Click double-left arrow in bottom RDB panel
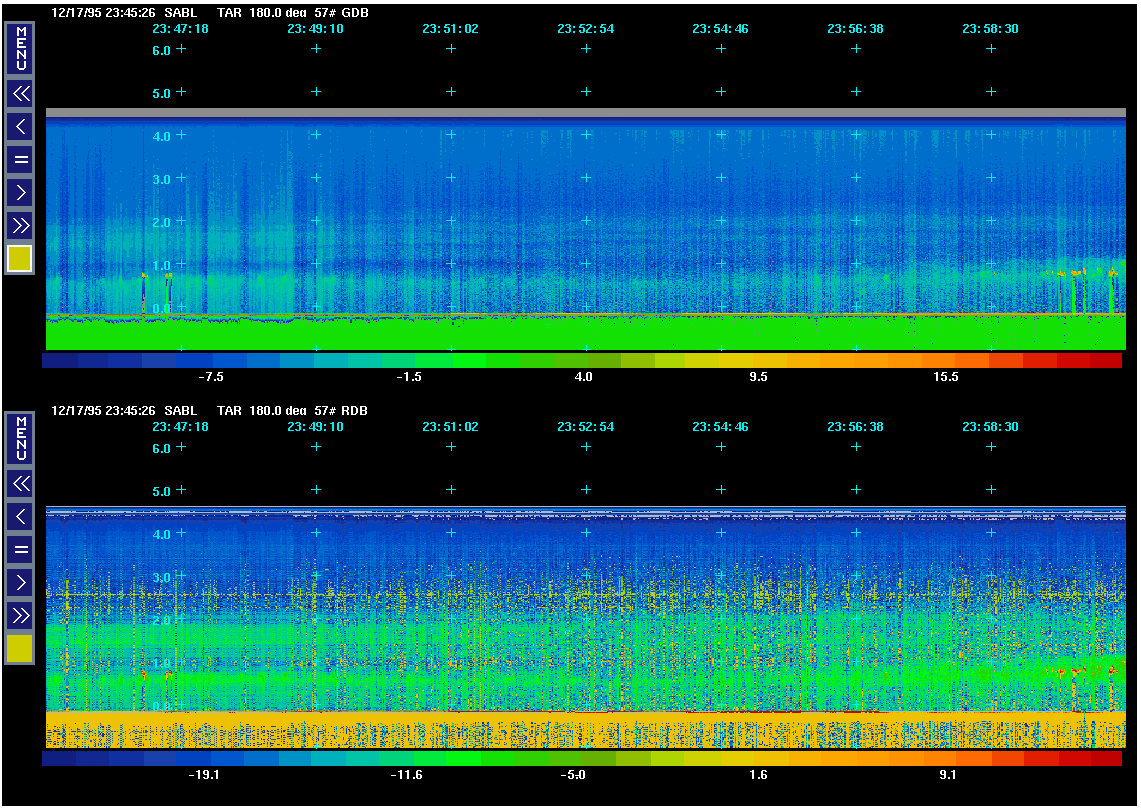Viewport: 1141px width, 810px height. pyautogui.click(x=20, y=484)
